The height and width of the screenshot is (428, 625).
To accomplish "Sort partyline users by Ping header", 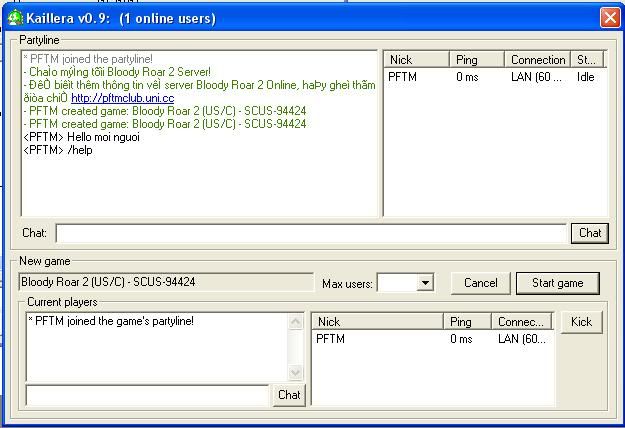I will [477, 60].
